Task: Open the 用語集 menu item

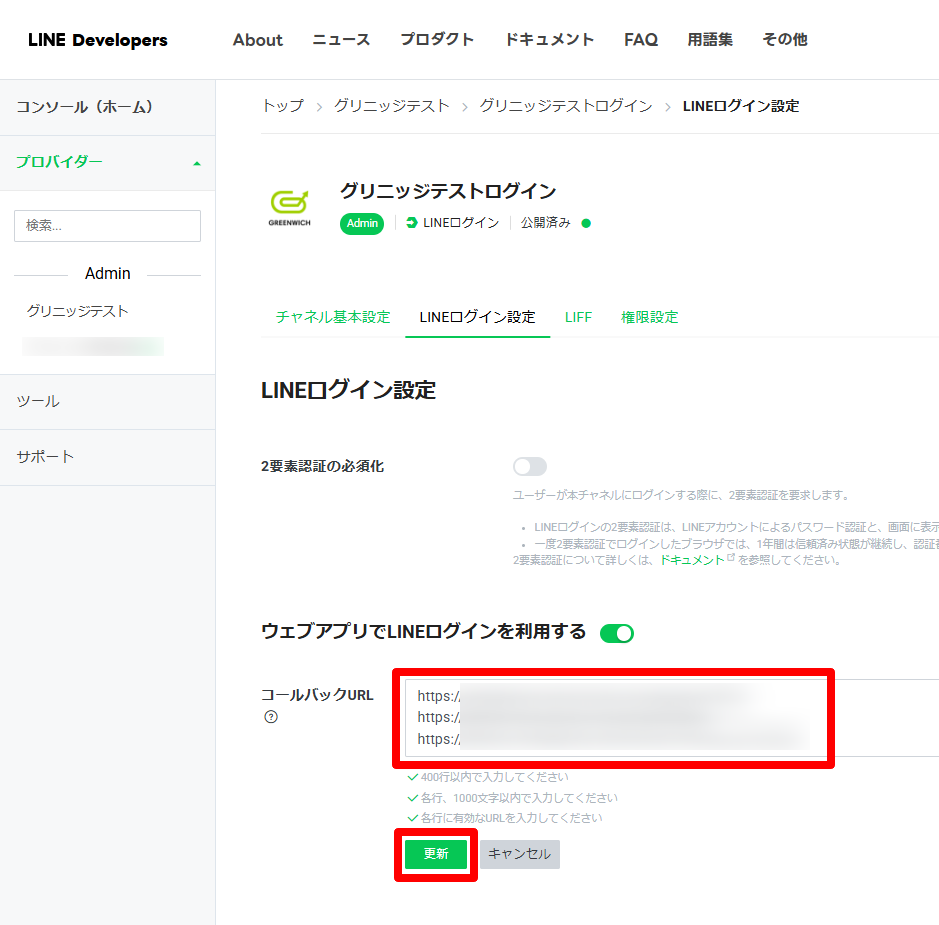Action: click(710, 40)
